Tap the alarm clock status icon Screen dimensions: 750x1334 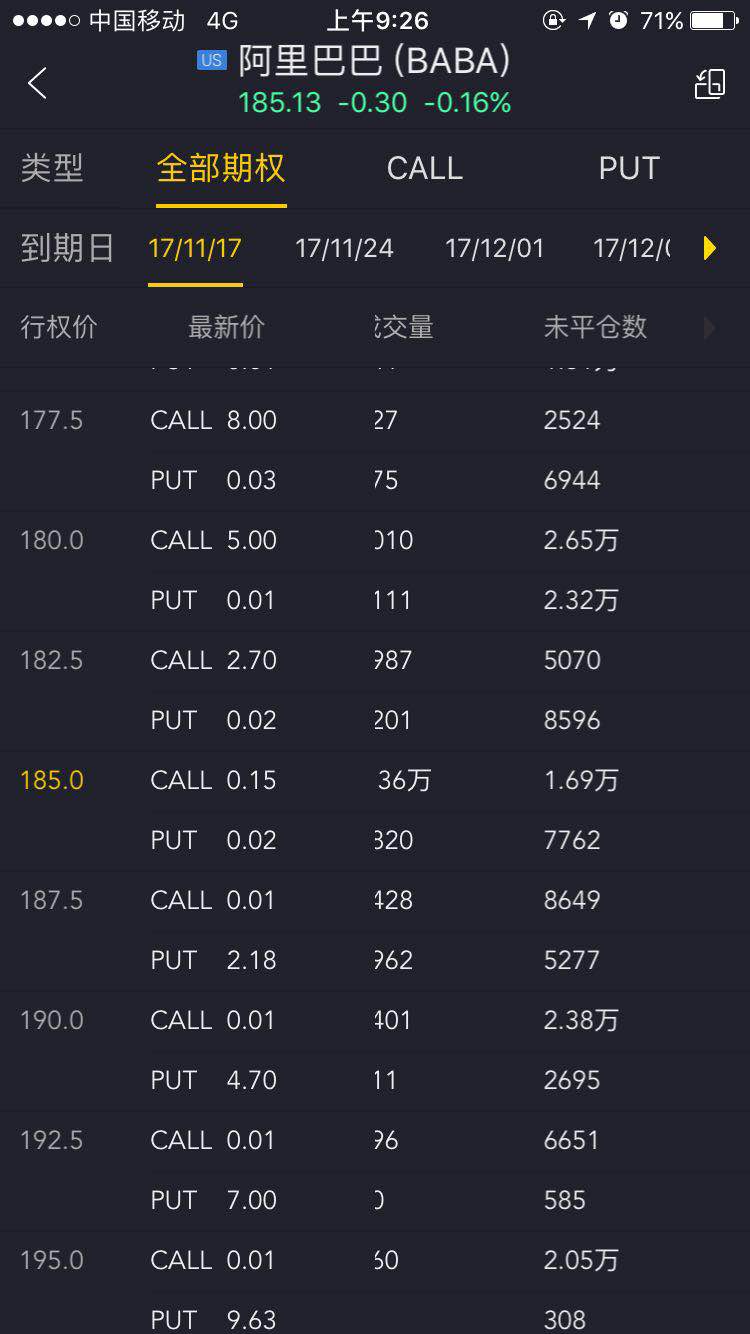pos(618,20)
